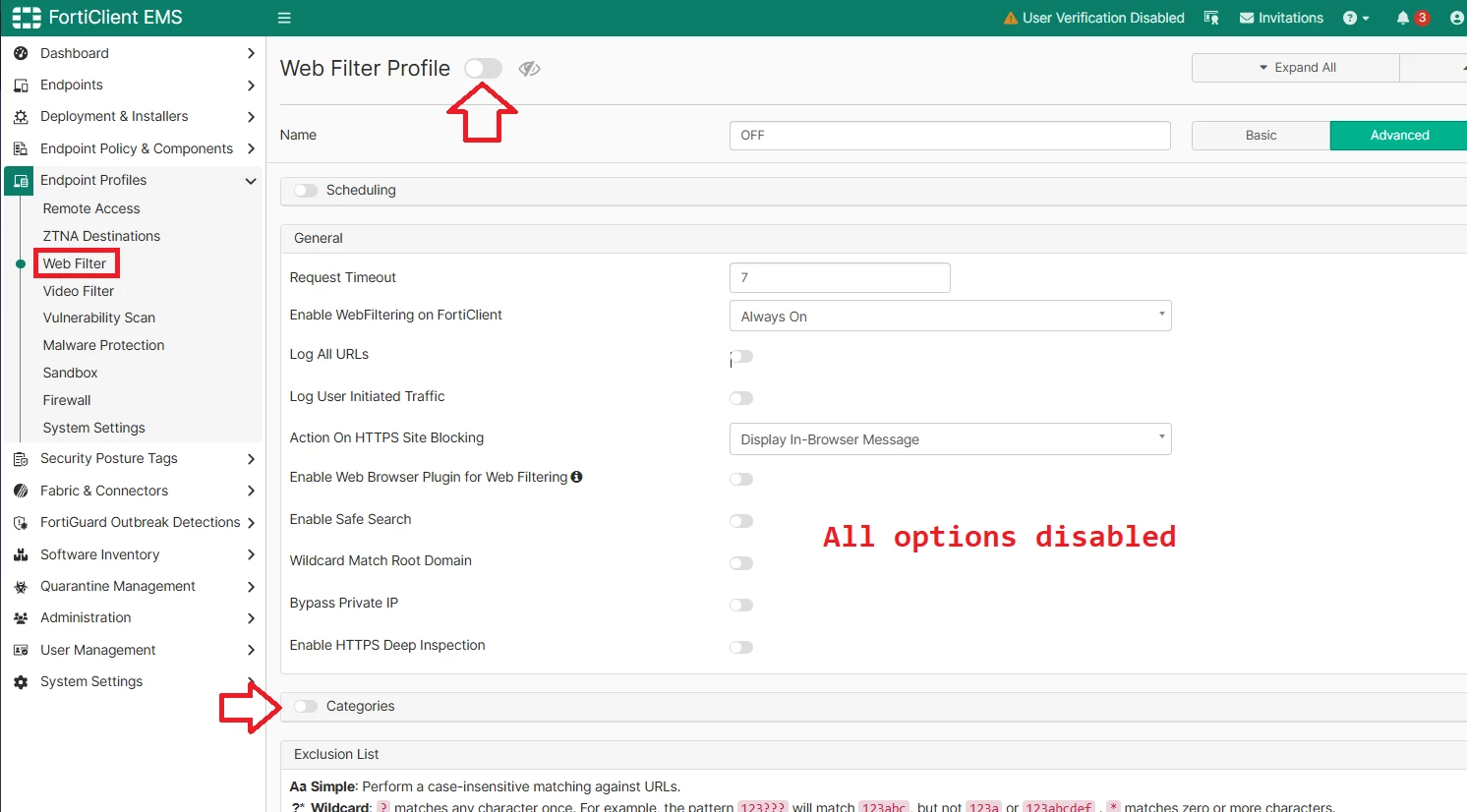Image resolution: width=1467 pixels, height=812 pixels.
Task: Click the Software Inventory icon
Action: pos(21,554)
